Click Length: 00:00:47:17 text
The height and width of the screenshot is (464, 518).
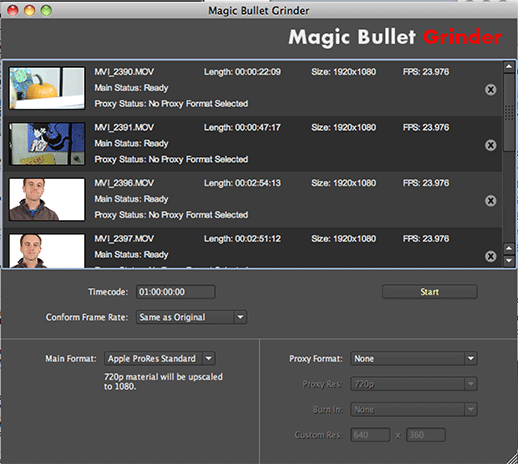[x=242, y=128]
